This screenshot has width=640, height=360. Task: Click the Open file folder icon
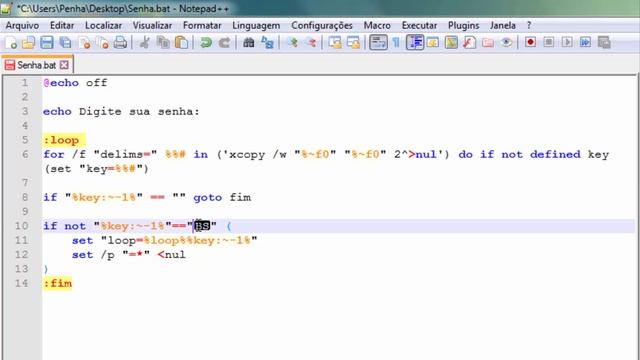click(x=29, y=42)
